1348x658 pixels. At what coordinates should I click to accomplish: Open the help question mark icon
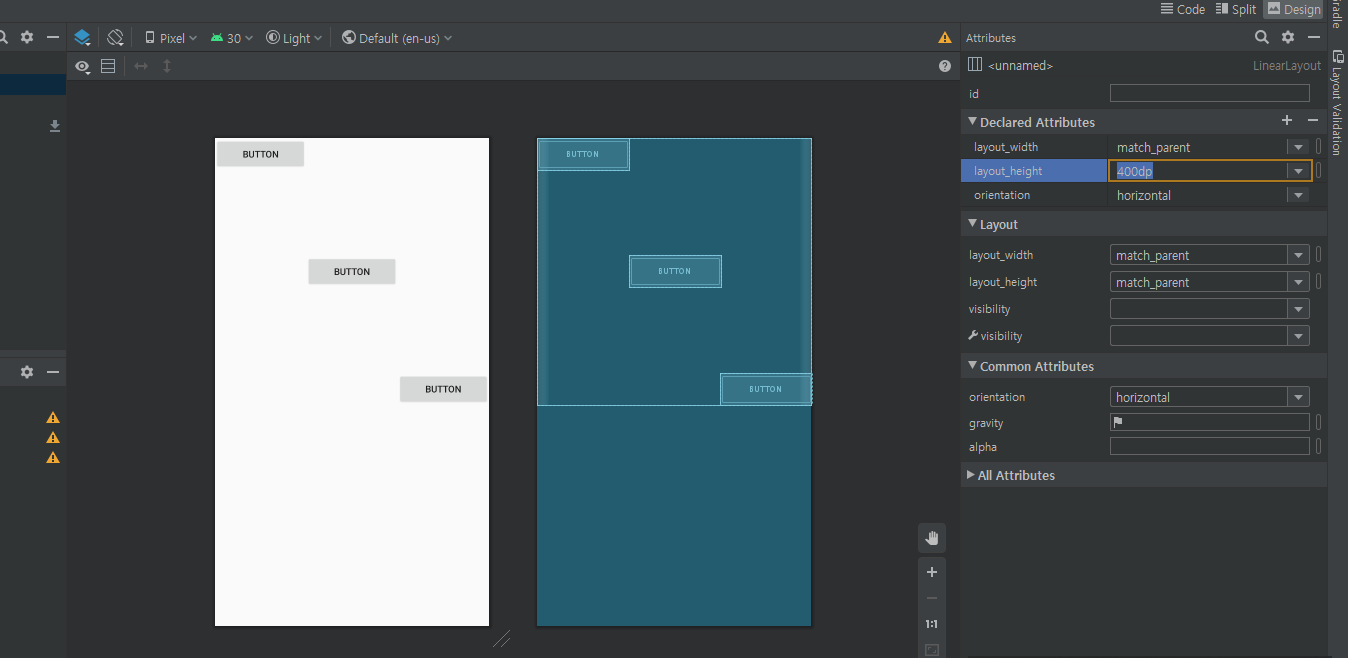click(x=945, y=66)
